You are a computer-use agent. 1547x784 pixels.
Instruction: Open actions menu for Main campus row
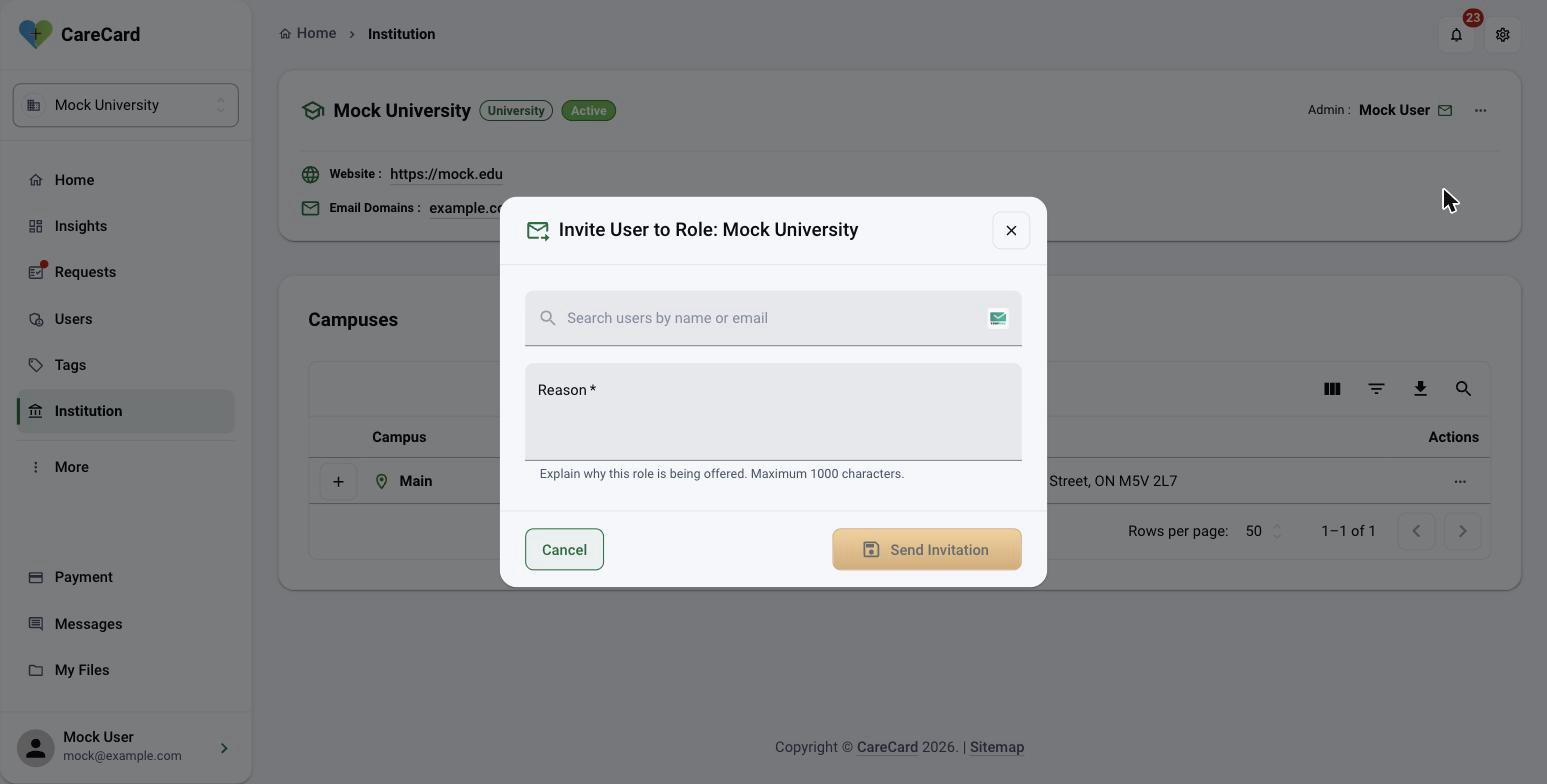point(1460,481)
